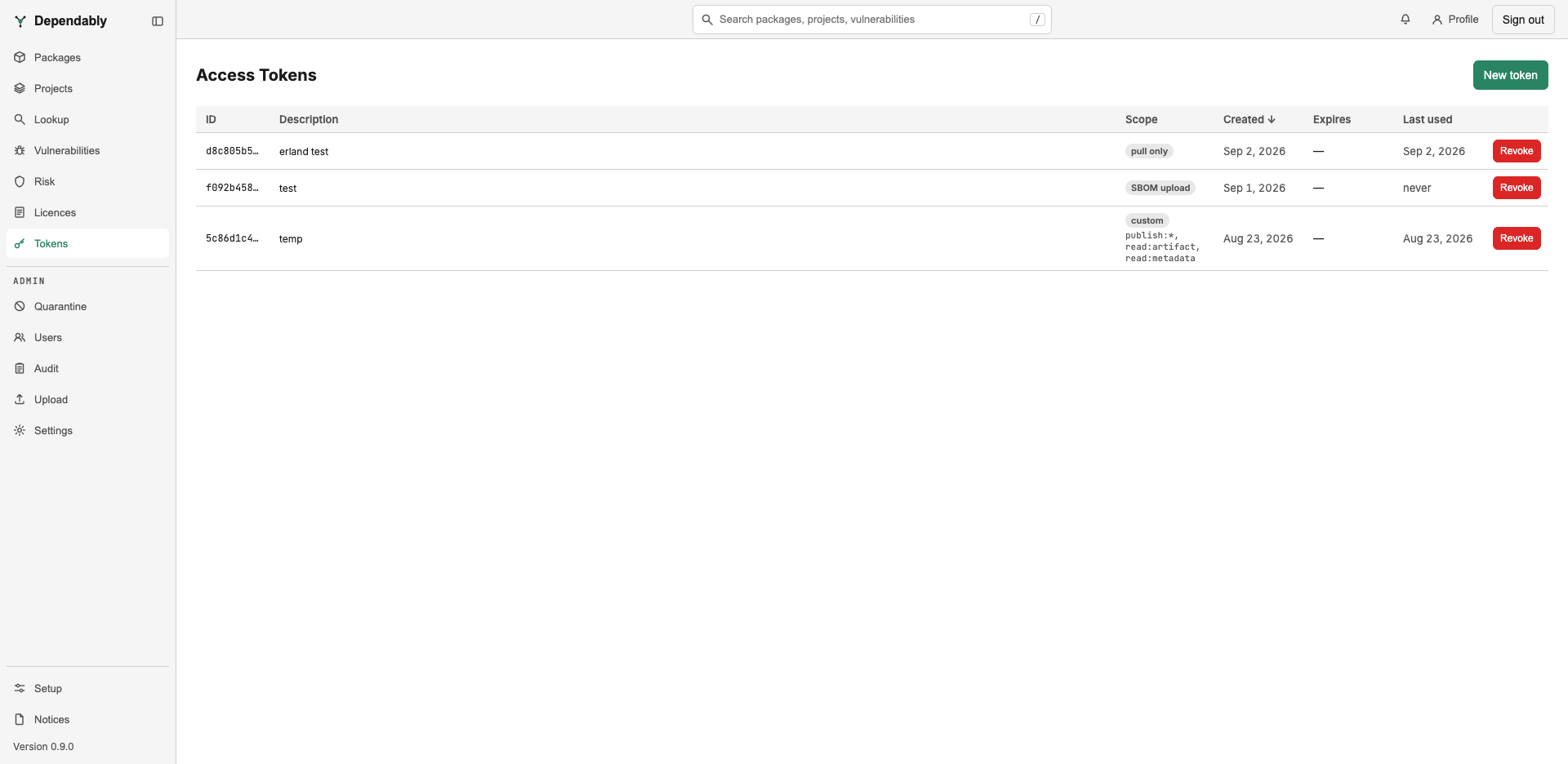Click the Settings gear icon
The height and width of the screenshot is (764, 1568).
pos(20,430)
